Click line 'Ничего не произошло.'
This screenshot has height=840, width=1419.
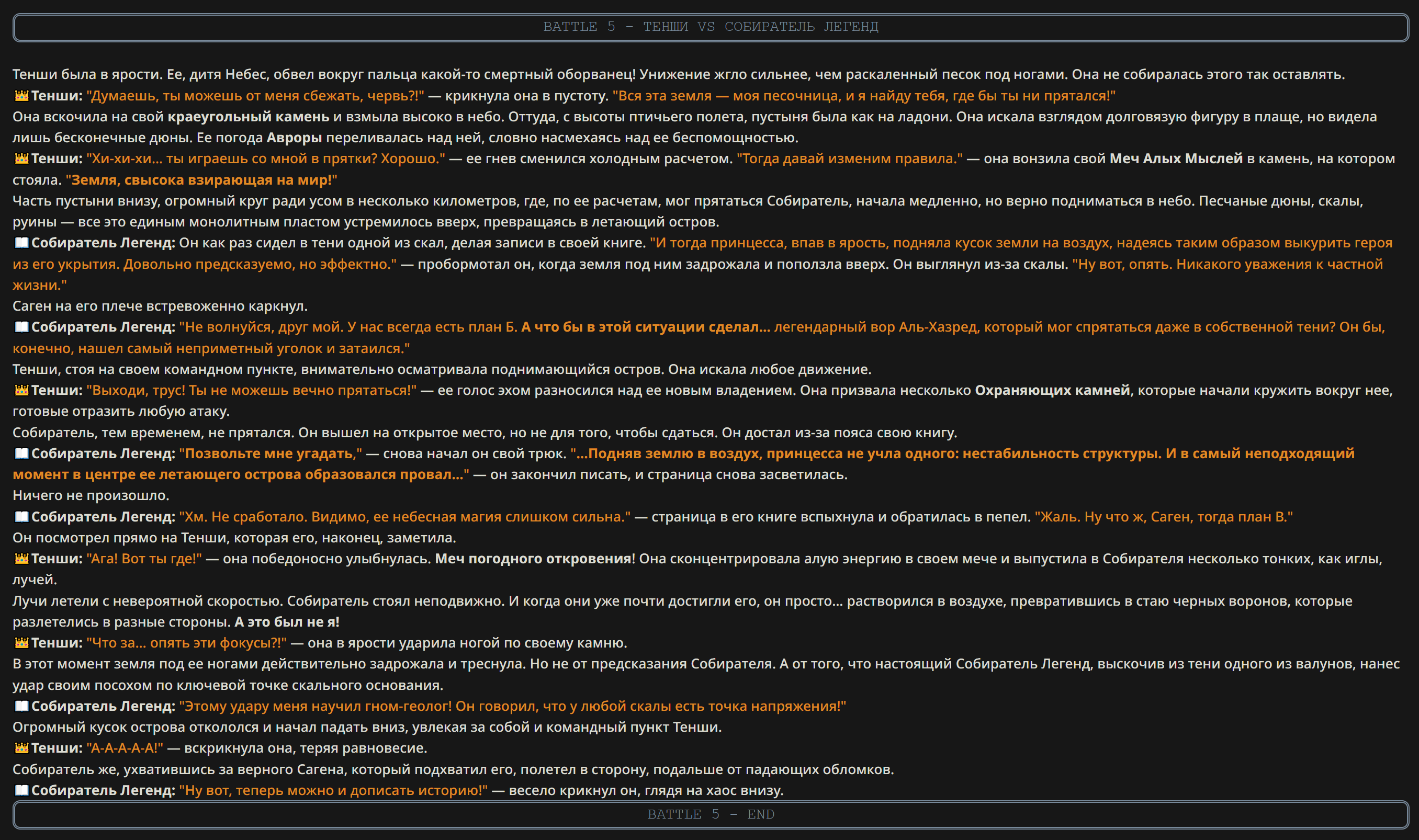[91, 496]
